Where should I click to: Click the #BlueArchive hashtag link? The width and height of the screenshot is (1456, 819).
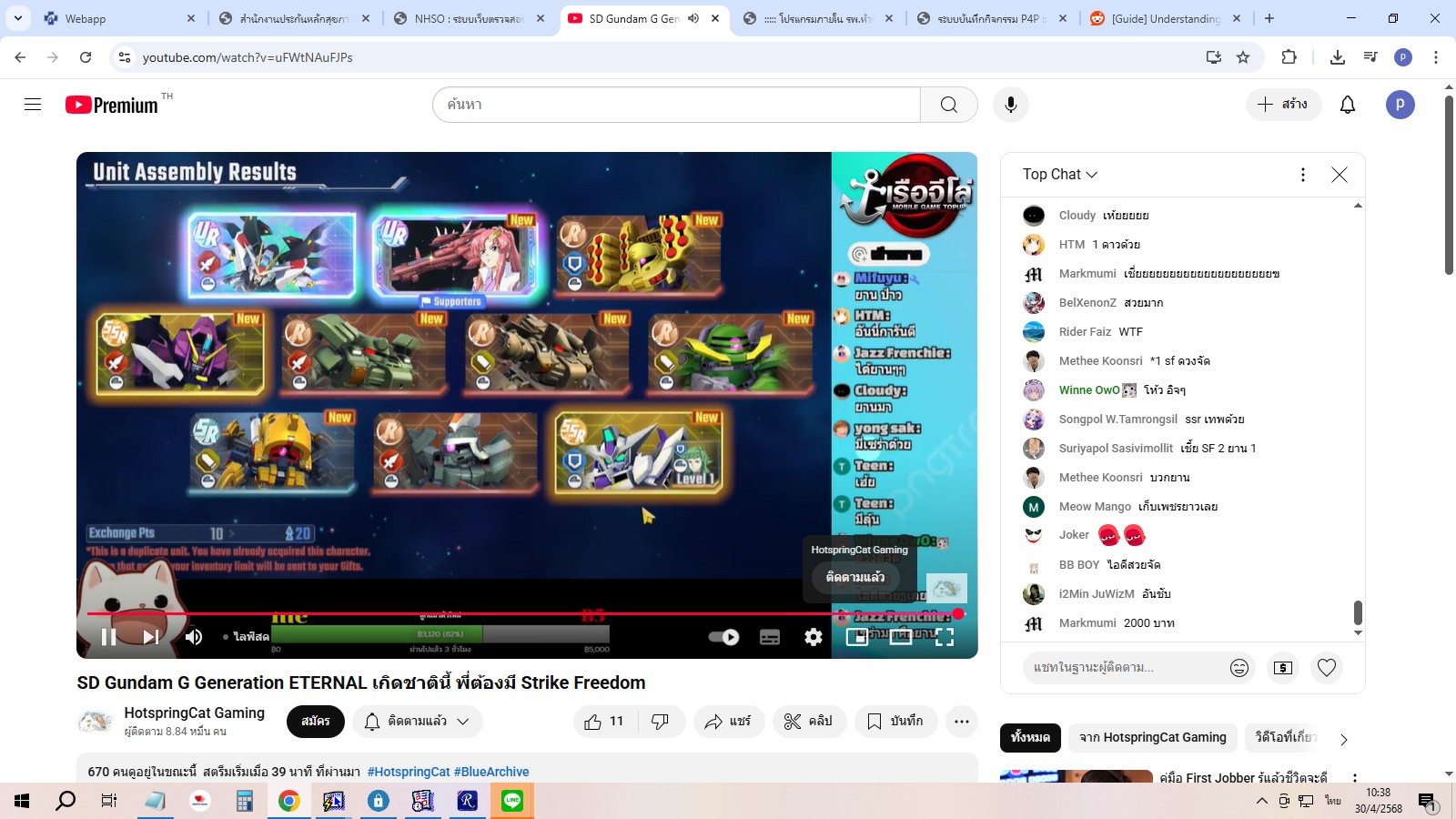coord(491,772)
